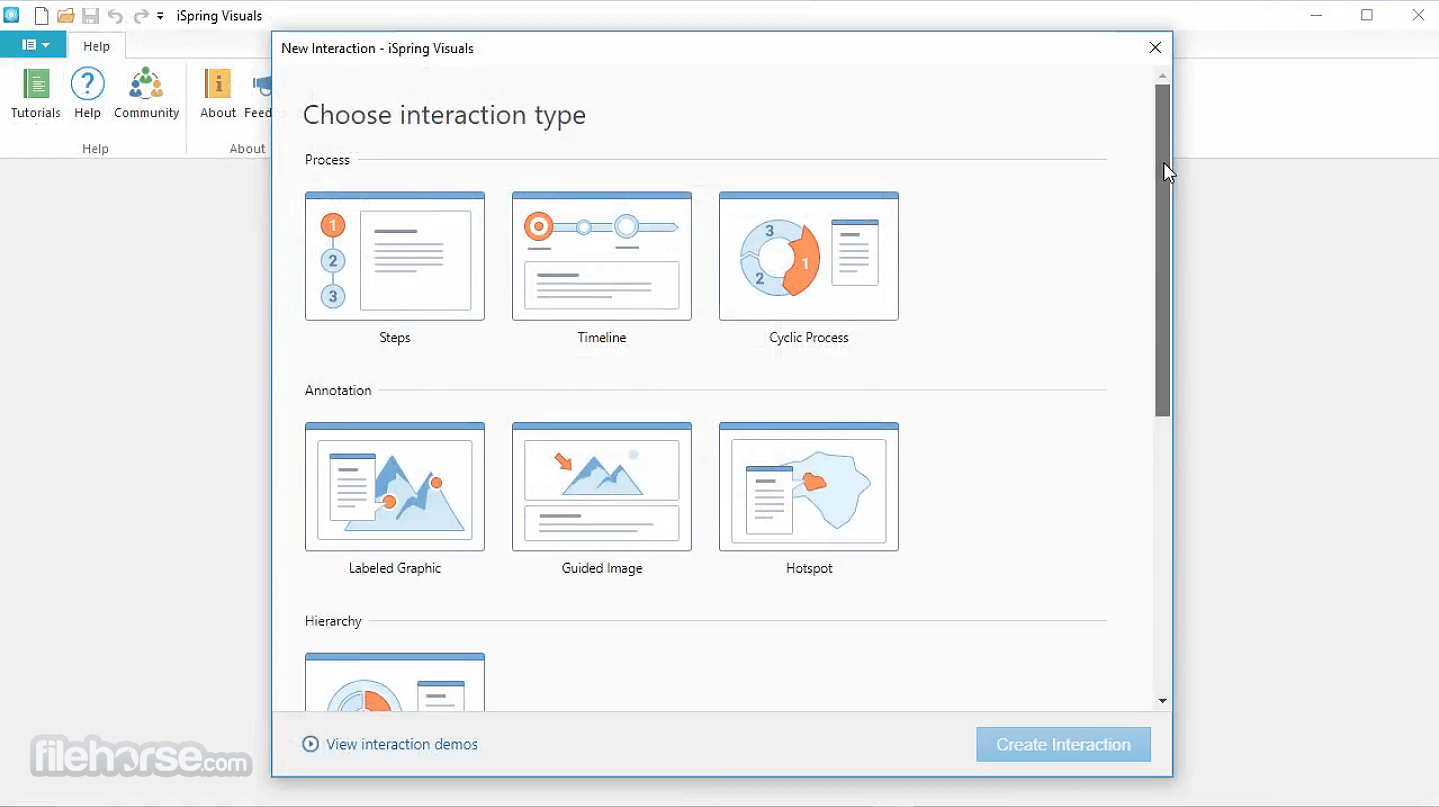Minimize the iSpring Visuals main window
1439x807 pixels.
[x=1316, y=15]
